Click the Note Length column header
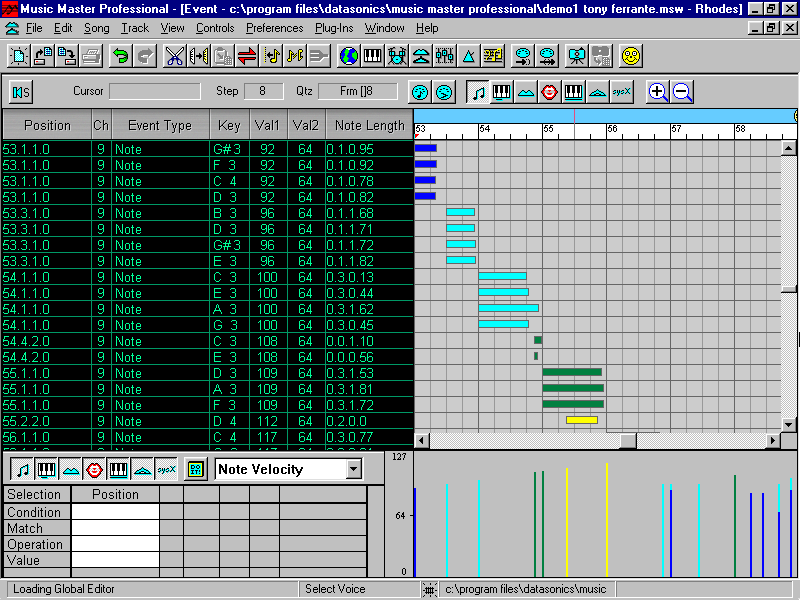 pos(369,125)
